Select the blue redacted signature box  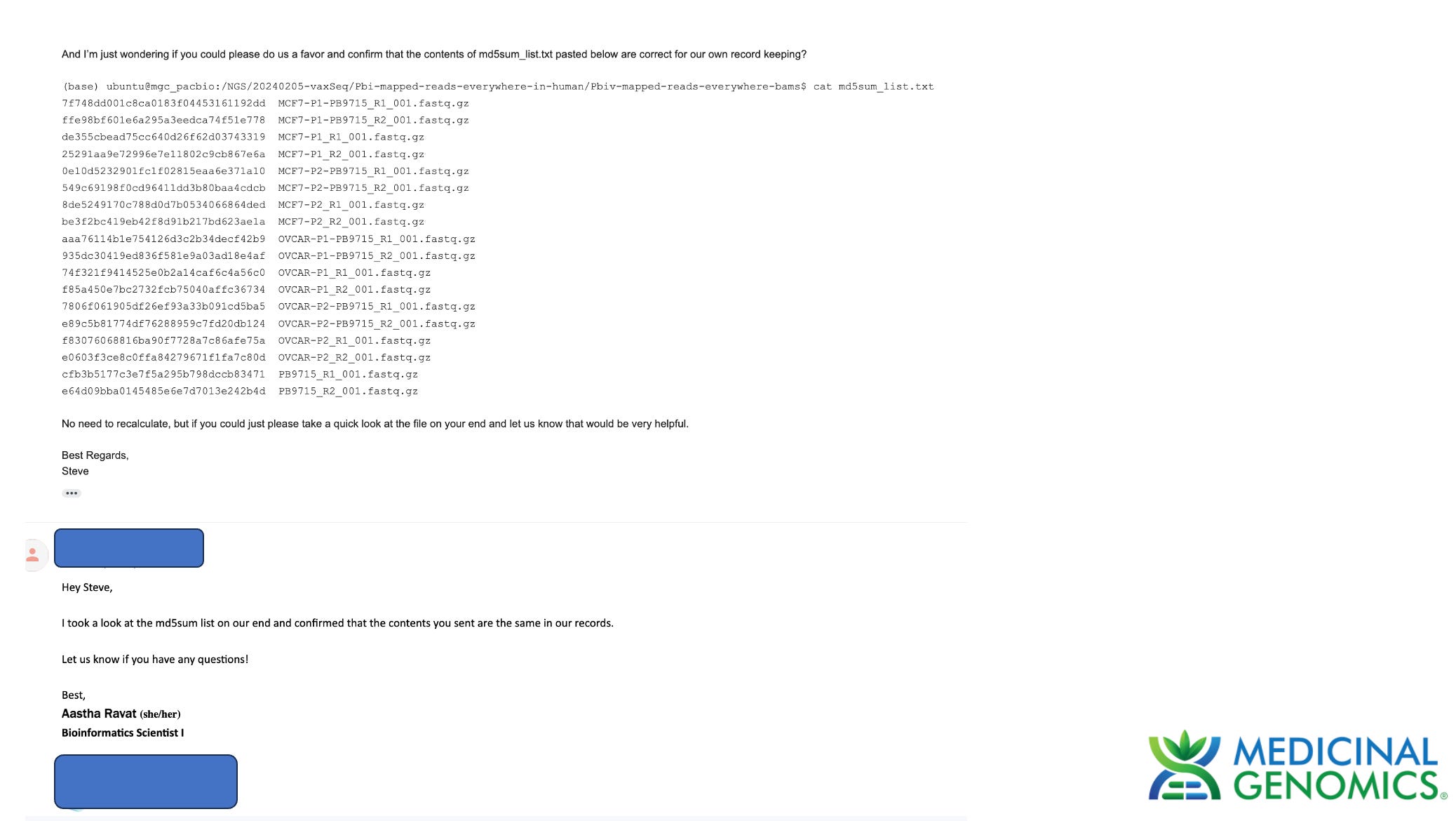pos(146,782)
